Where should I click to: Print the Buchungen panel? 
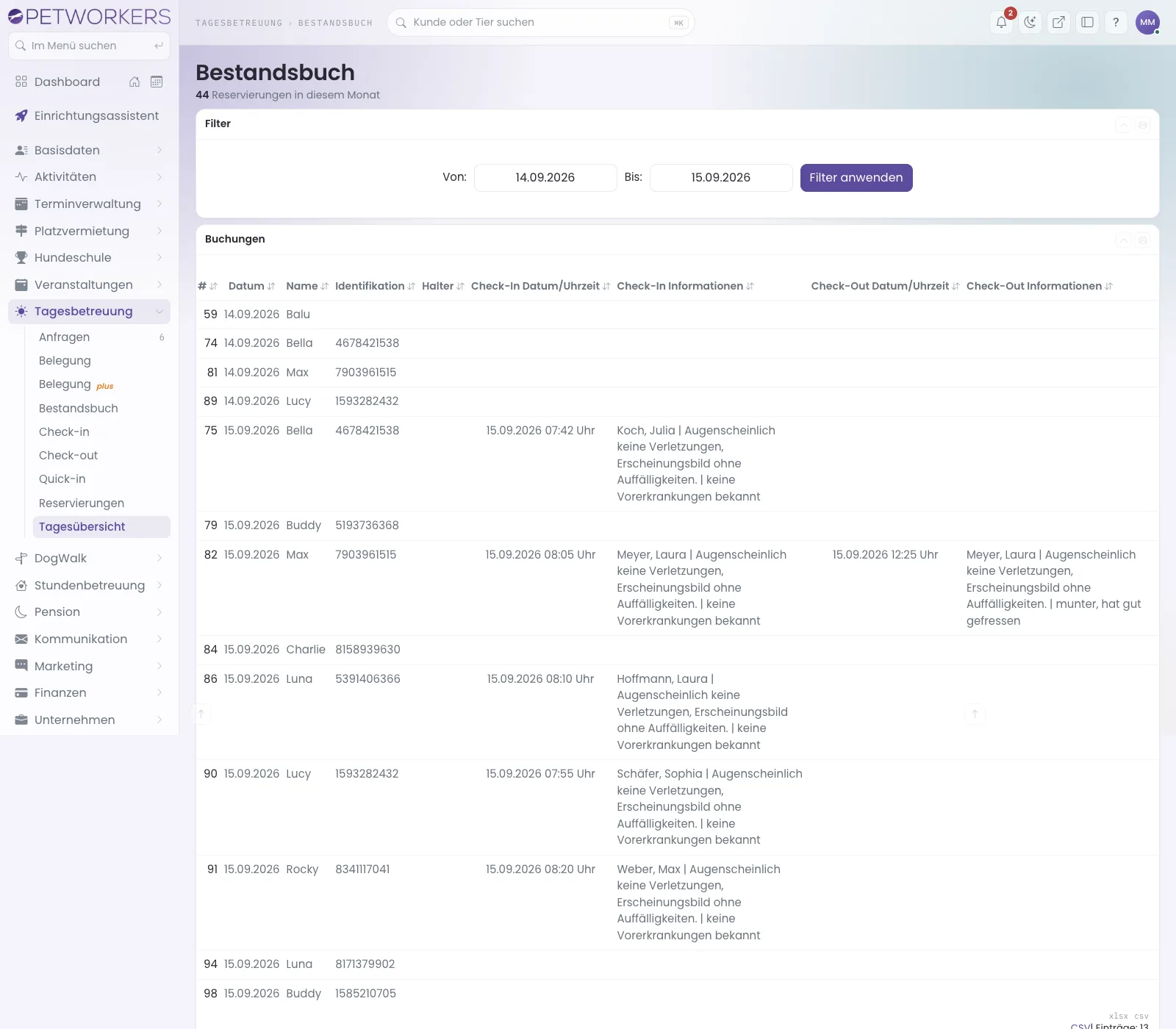point(1143,240)
